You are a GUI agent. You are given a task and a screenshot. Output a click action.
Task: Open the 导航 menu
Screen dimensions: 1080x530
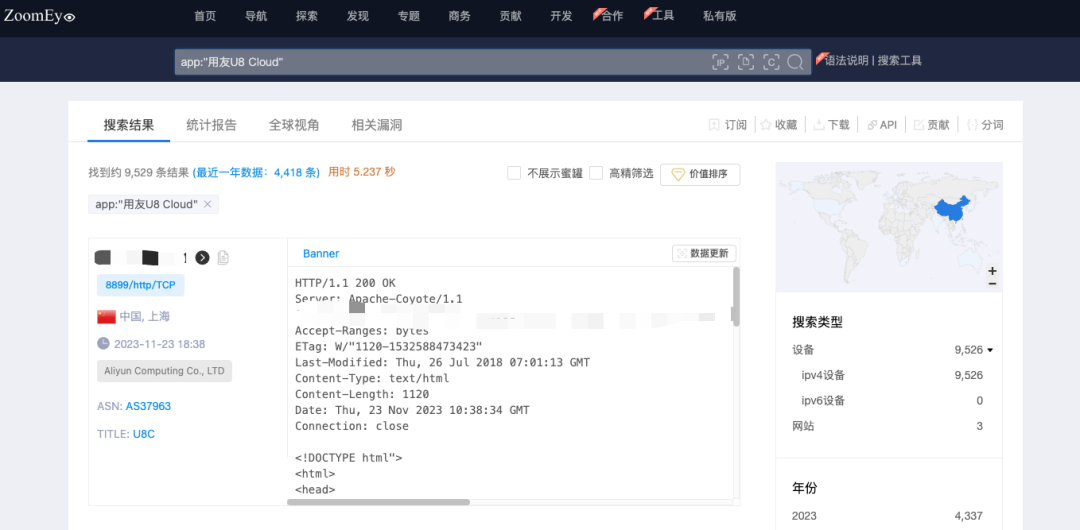tap(256, 16)
